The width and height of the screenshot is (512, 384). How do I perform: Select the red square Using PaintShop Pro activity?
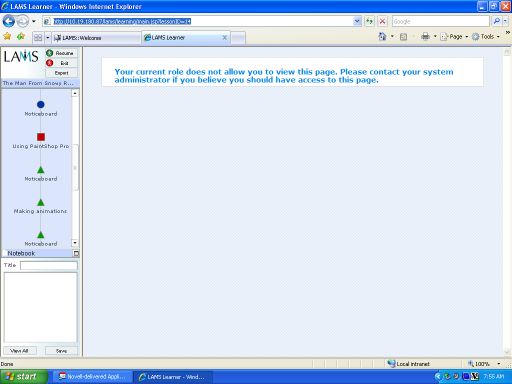[x=41, y=137]
